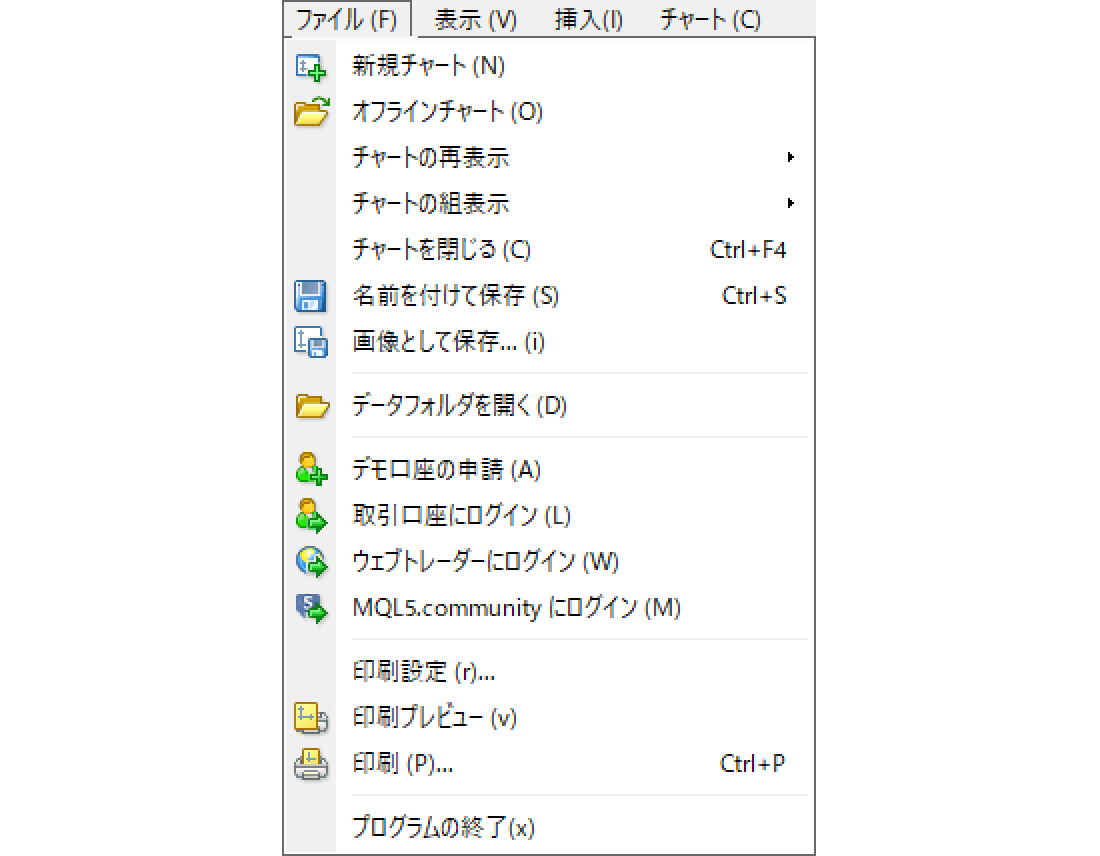1100x856 pixels.
Task: Click the printer icon for 印刷 (P)
Action: coord(311,763)
